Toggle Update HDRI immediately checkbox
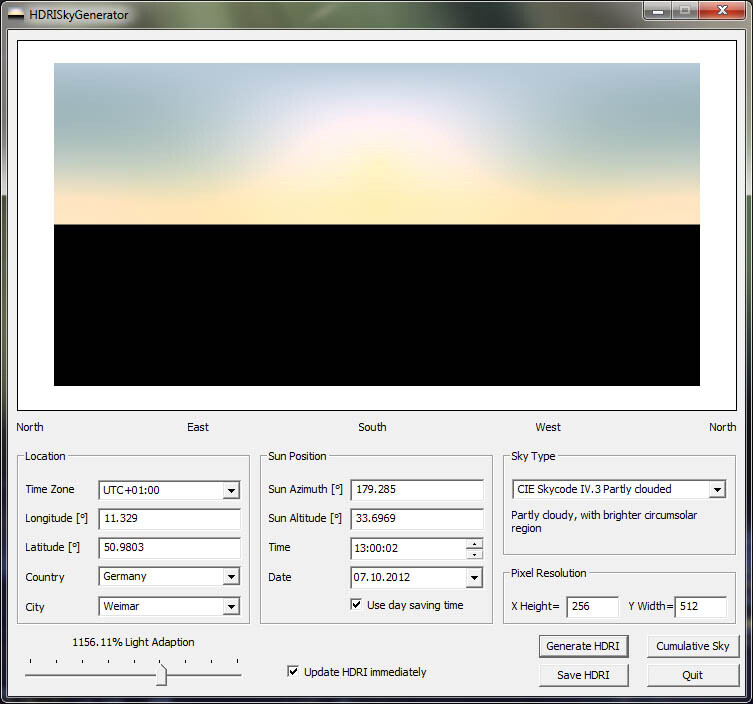This screenshot has height=704, width=753. (x=292, y=671)
